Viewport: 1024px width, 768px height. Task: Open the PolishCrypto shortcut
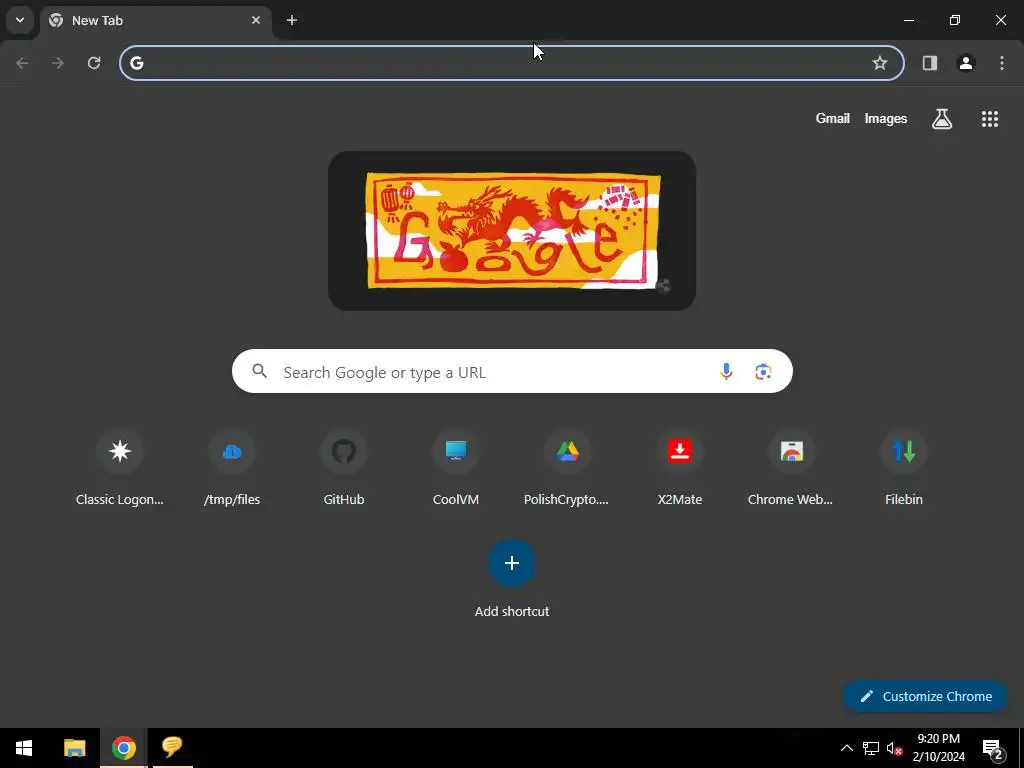(x=568, y=468)
